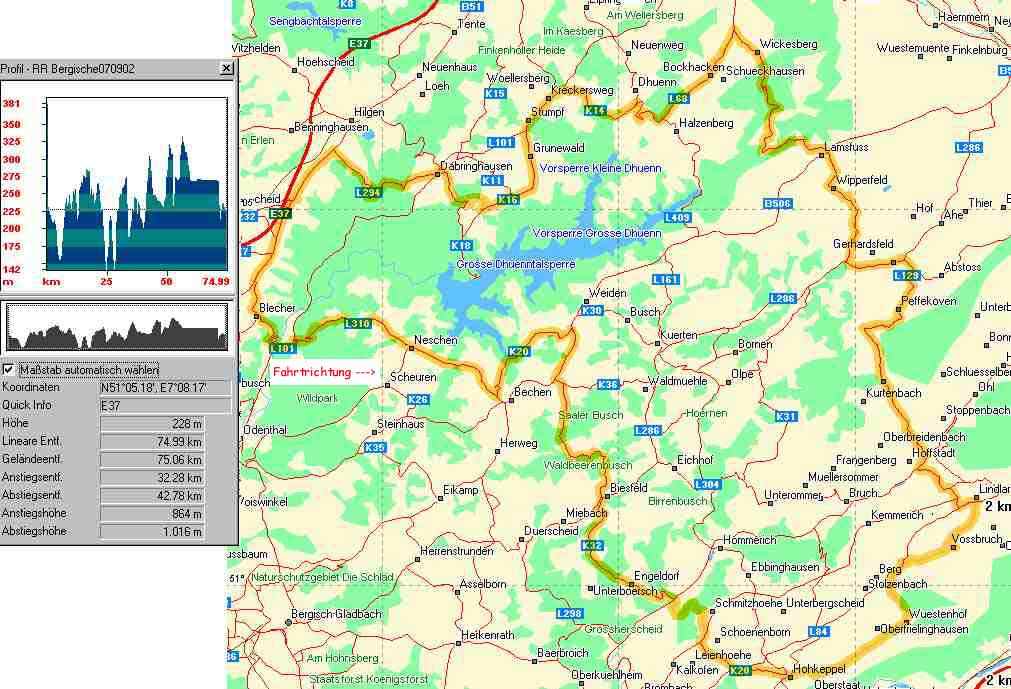The height and width of the screenshot is (689, 1011).
Task: Click the L409 road shield by Grosse Dhuenn
Action: tap(677, 217)
